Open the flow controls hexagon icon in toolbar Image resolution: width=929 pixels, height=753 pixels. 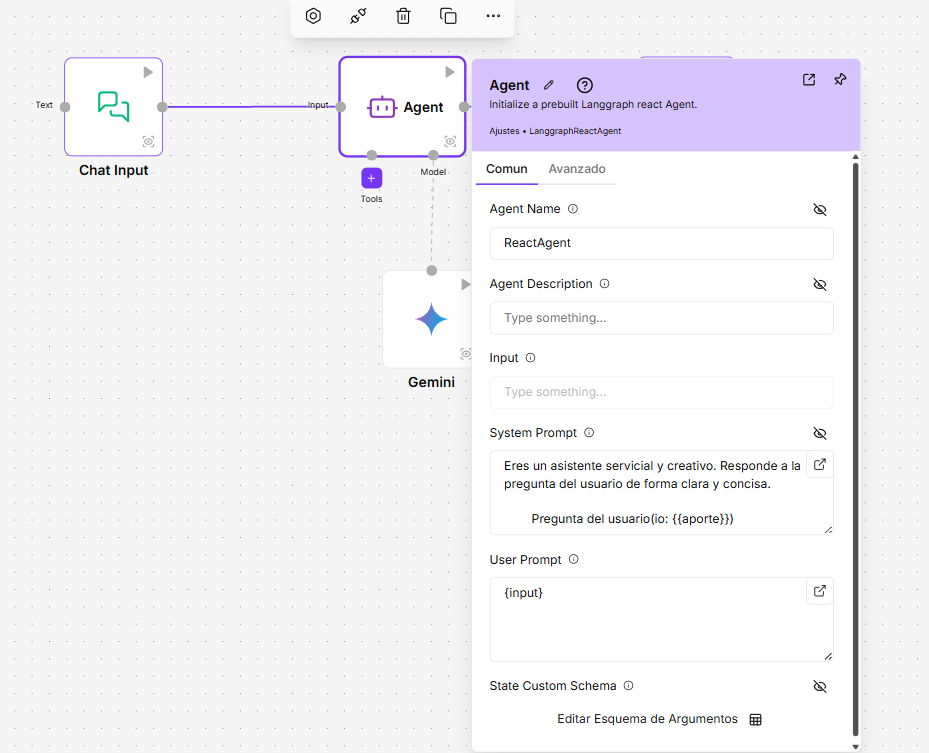[x=313, y=16]
